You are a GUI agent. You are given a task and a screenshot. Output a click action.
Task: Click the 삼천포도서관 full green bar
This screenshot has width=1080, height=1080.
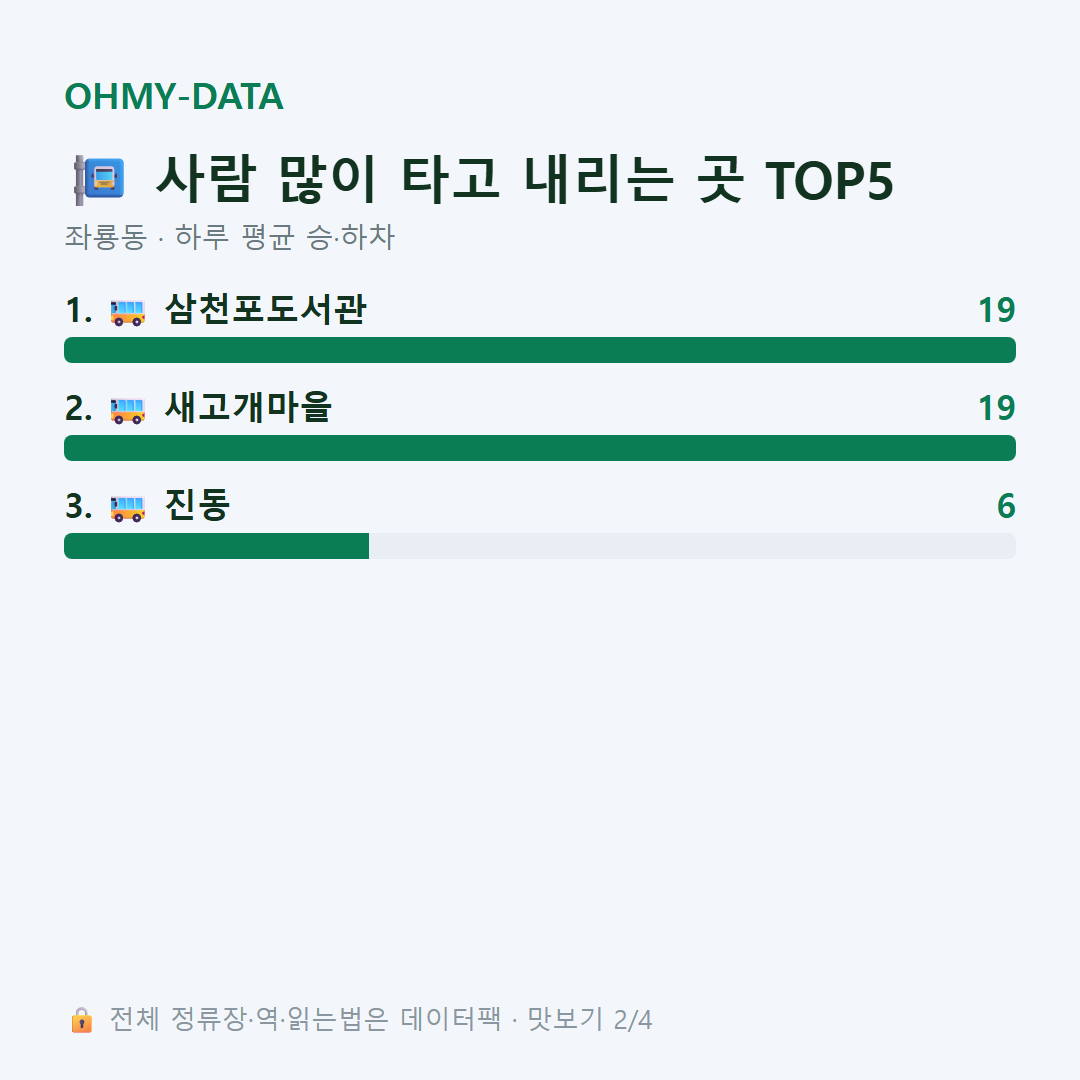tap(540, 350)
